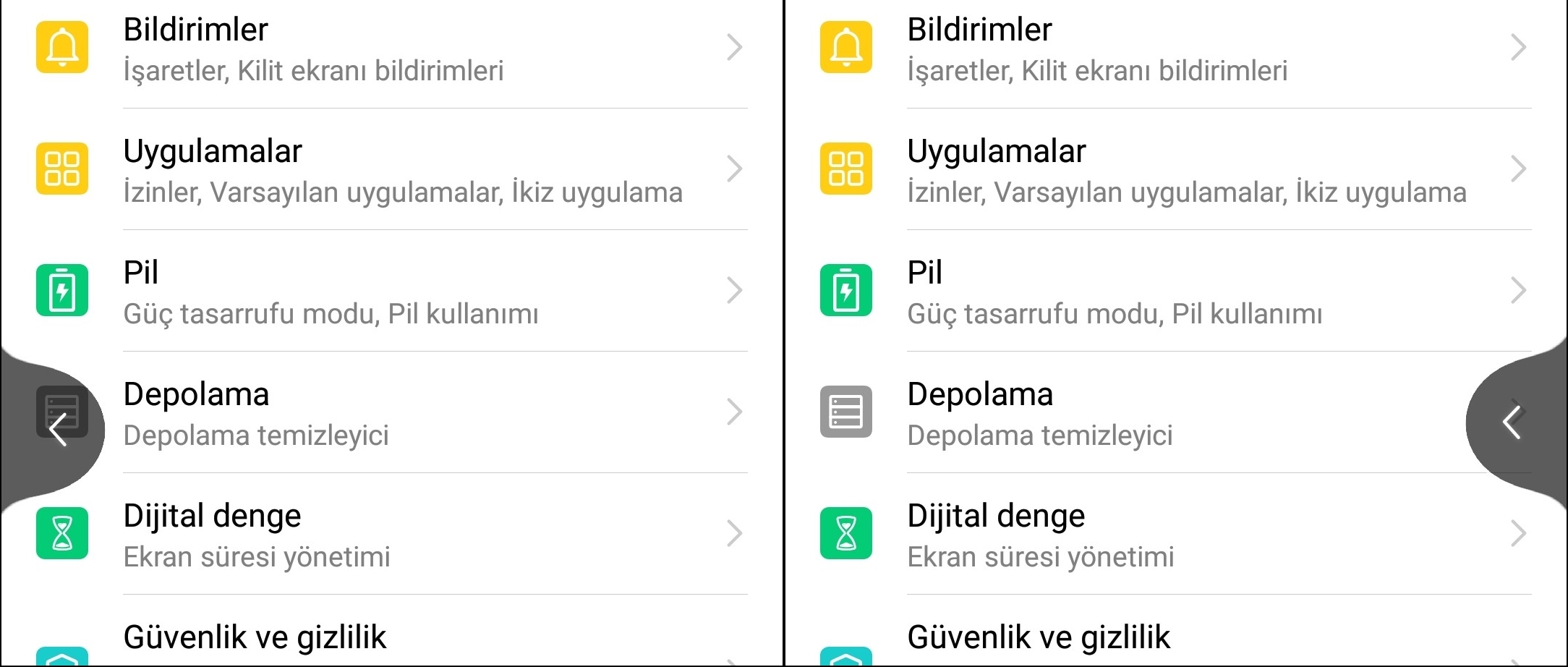Click the Depolama row chevron in left screen
The height and width of the screenshot is (667, 1568).
tap(735, 412)
